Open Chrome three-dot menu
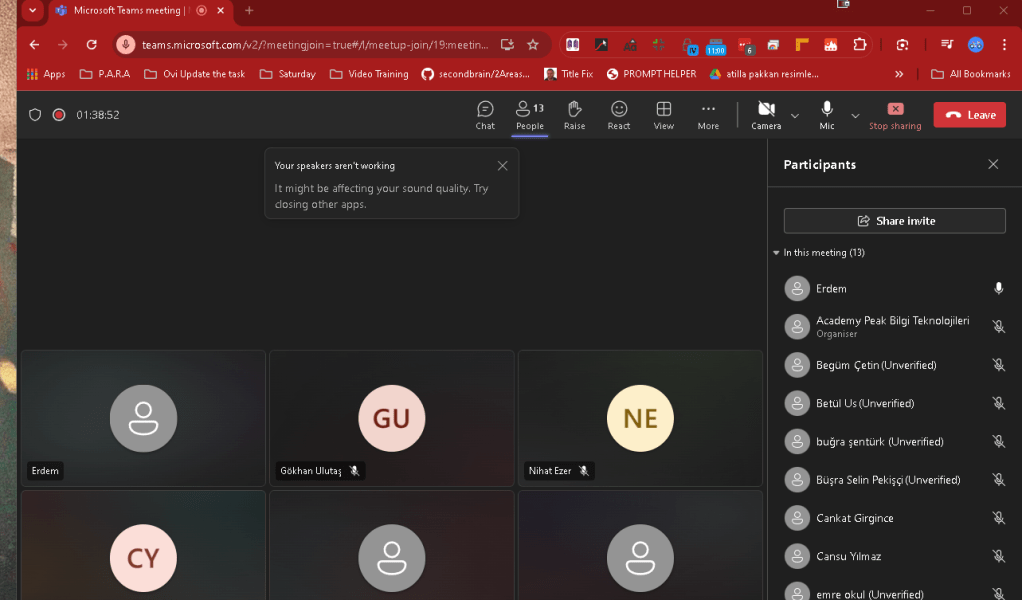 tap(1004, 44)
